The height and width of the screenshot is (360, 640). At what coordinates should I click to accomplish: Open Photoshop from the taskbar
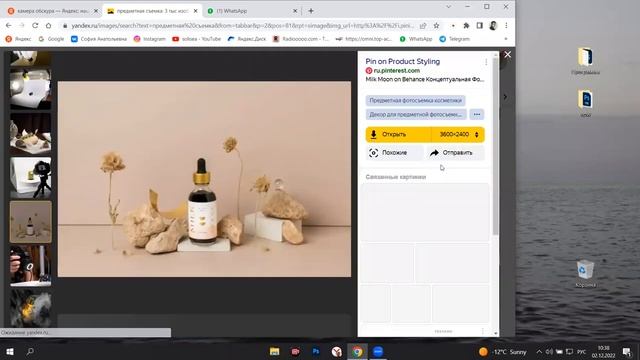(316, 351)
